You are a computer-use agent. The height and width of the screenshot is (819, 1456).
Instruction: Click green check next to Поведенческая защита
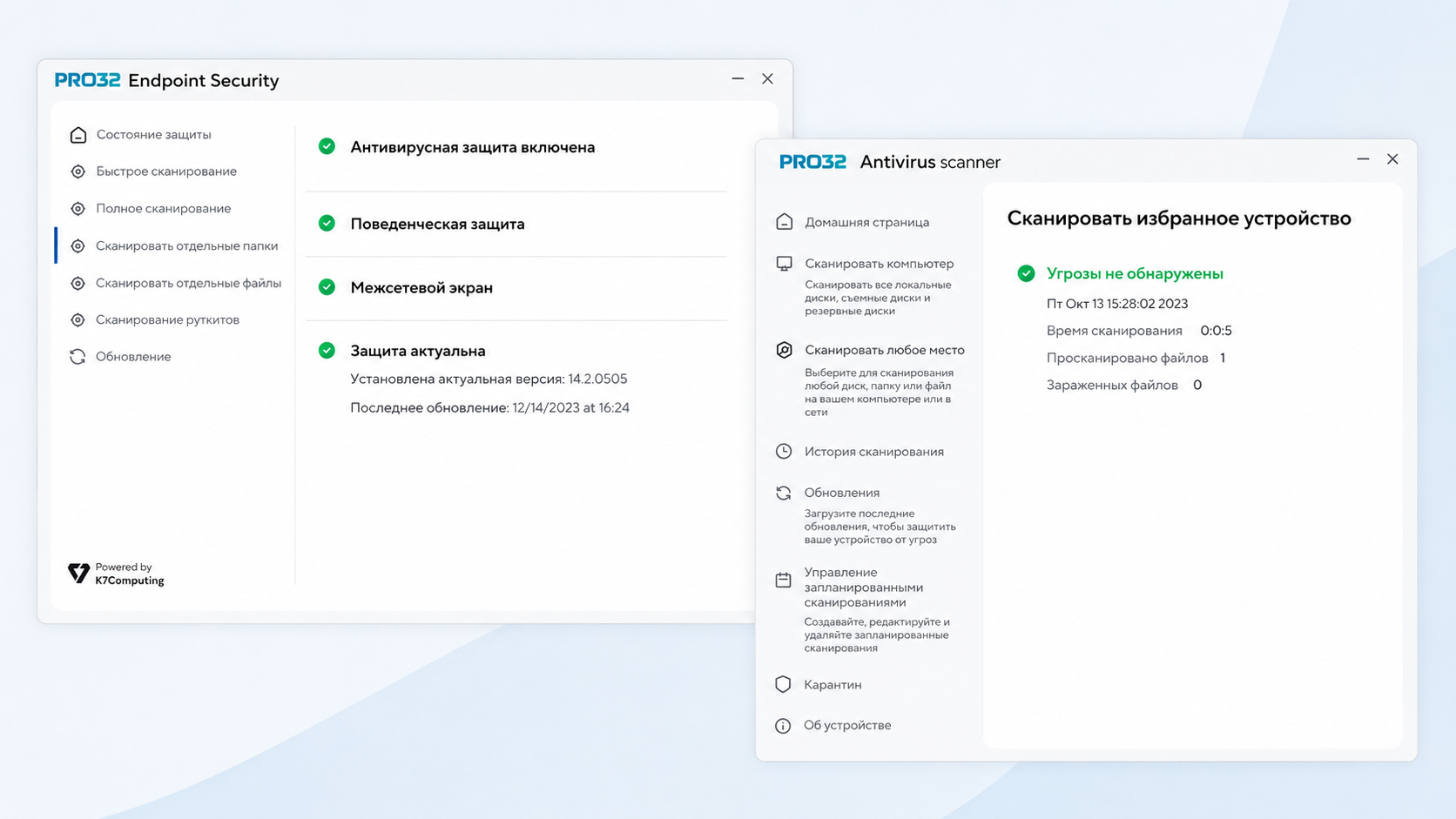pos(327,223)
